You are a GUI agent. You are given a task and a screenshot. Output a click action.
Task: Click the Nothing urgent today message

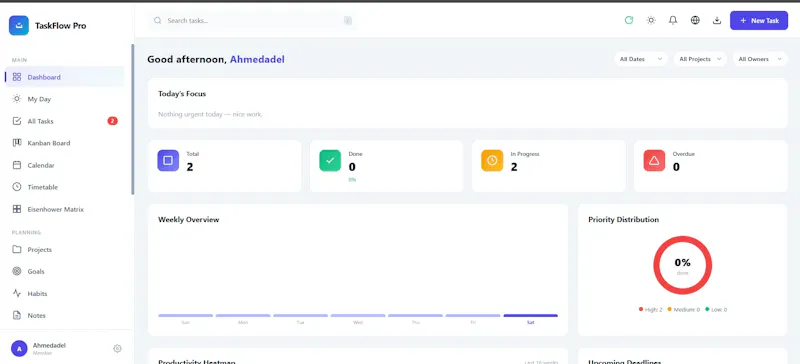tap(210, 114)
